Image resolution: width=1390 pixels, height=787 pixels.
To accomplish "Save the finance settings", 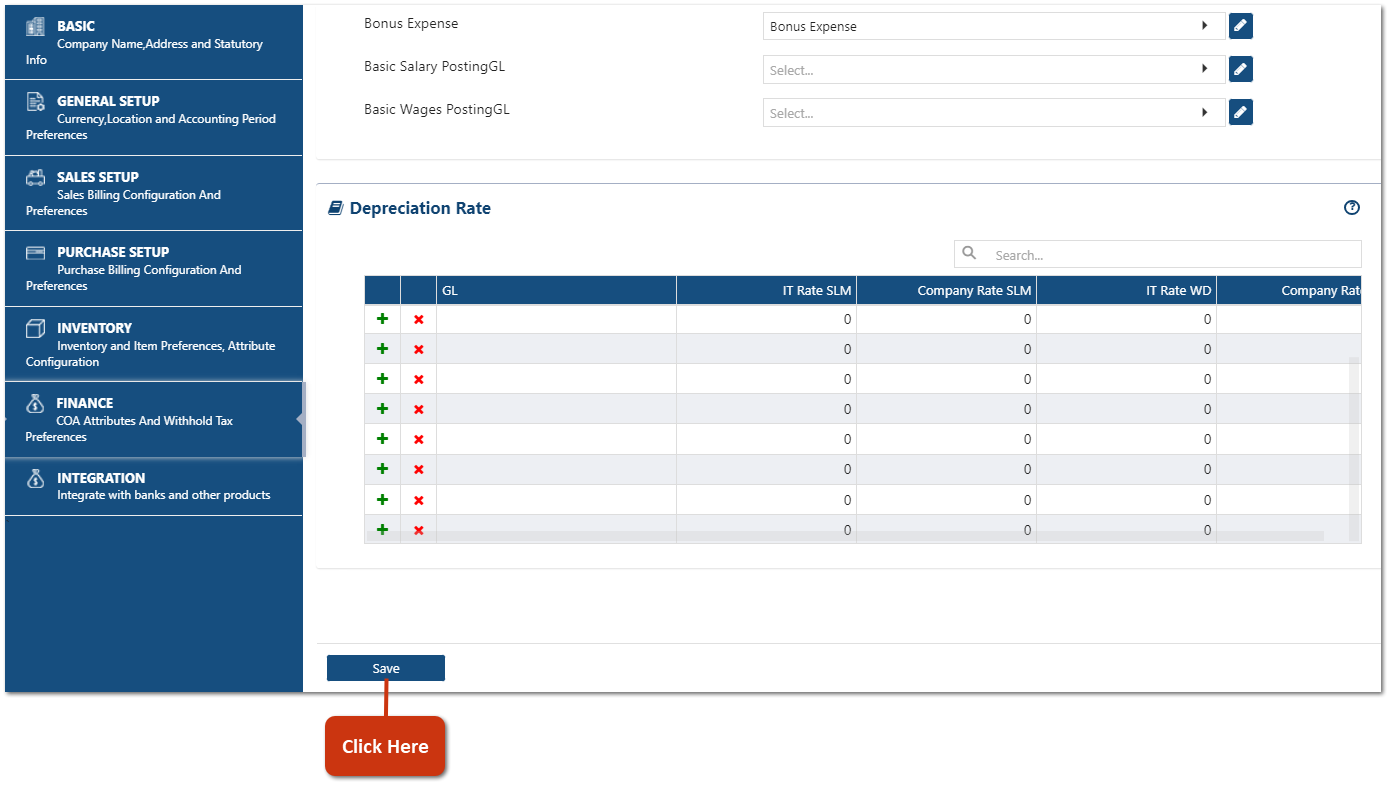I will click(386, 668).
